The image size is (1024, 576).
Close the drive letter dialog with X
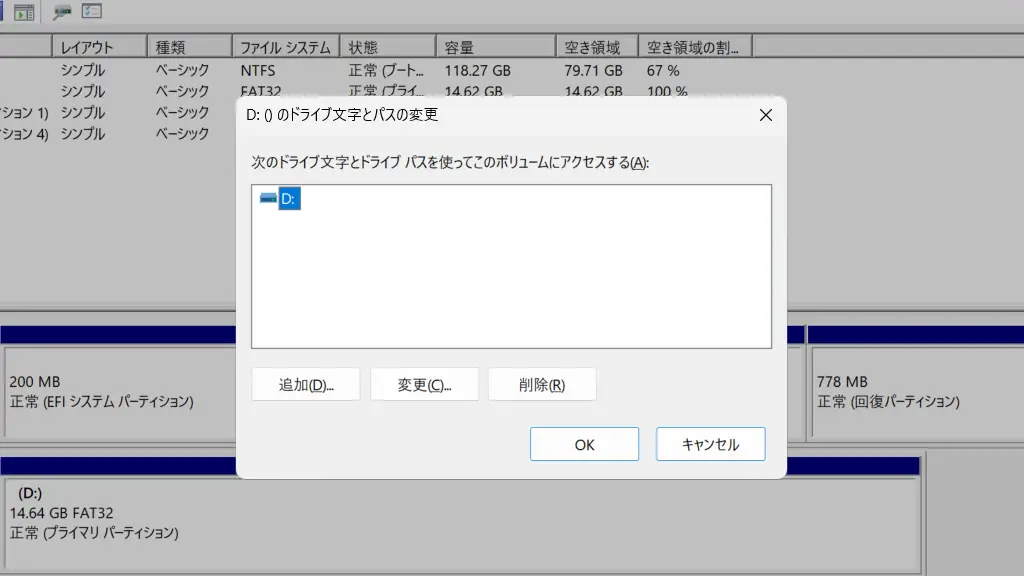(x=766, y=115)
